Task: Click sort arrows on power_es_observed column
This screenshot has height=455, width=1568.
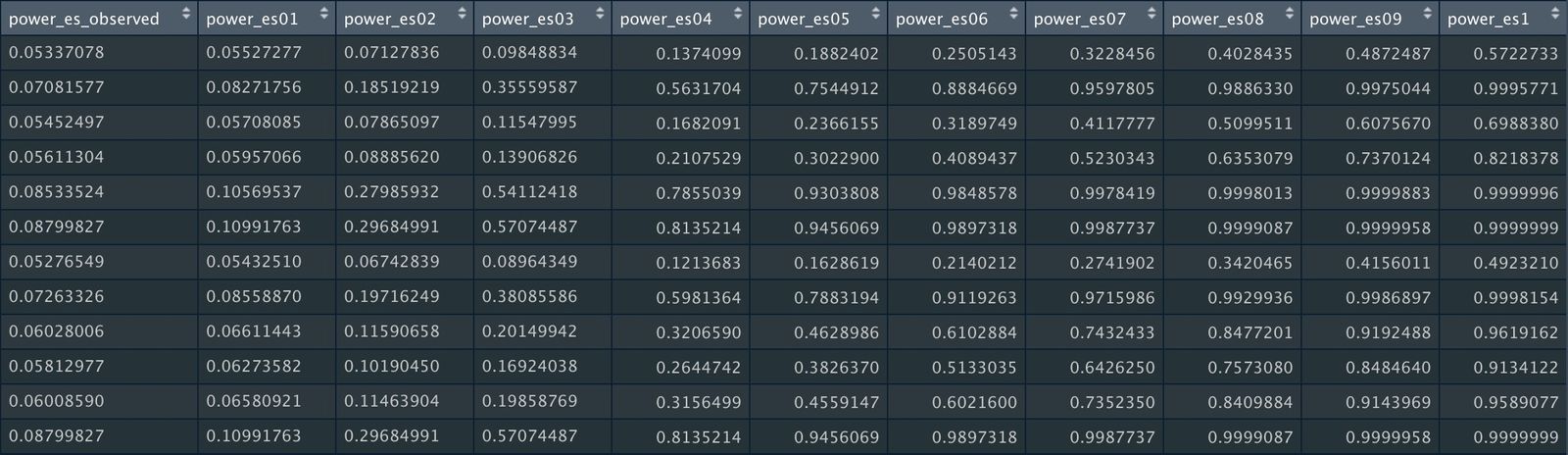Action: [186, 15]
